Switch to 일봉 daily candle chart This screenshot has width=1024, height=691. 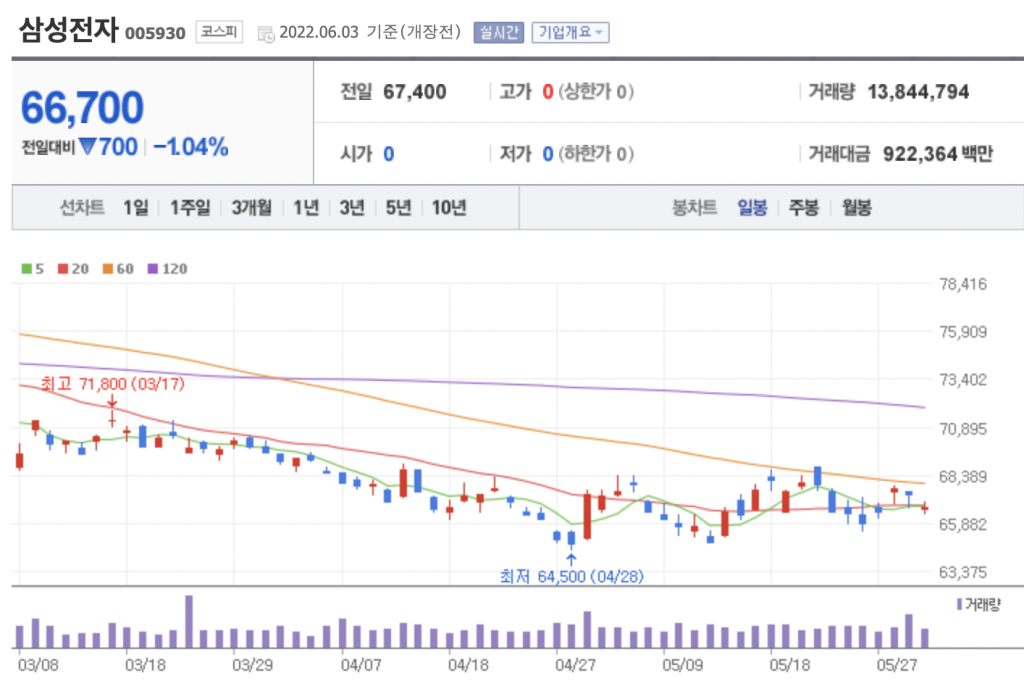(752, 208)
